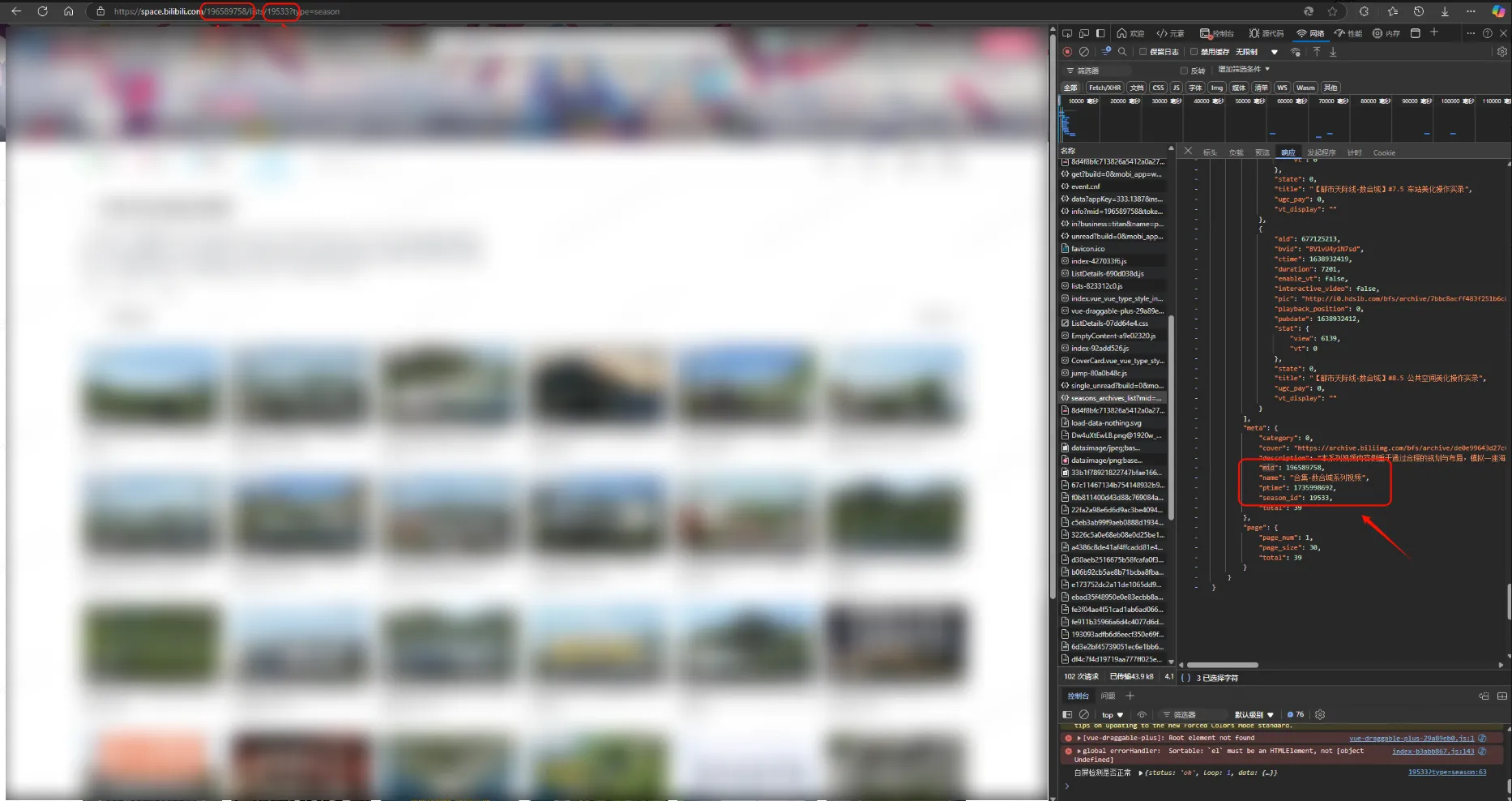This screenshot has height=801, width=1512.
Task: Filter requests by WS type
Action: point(1282,88)
